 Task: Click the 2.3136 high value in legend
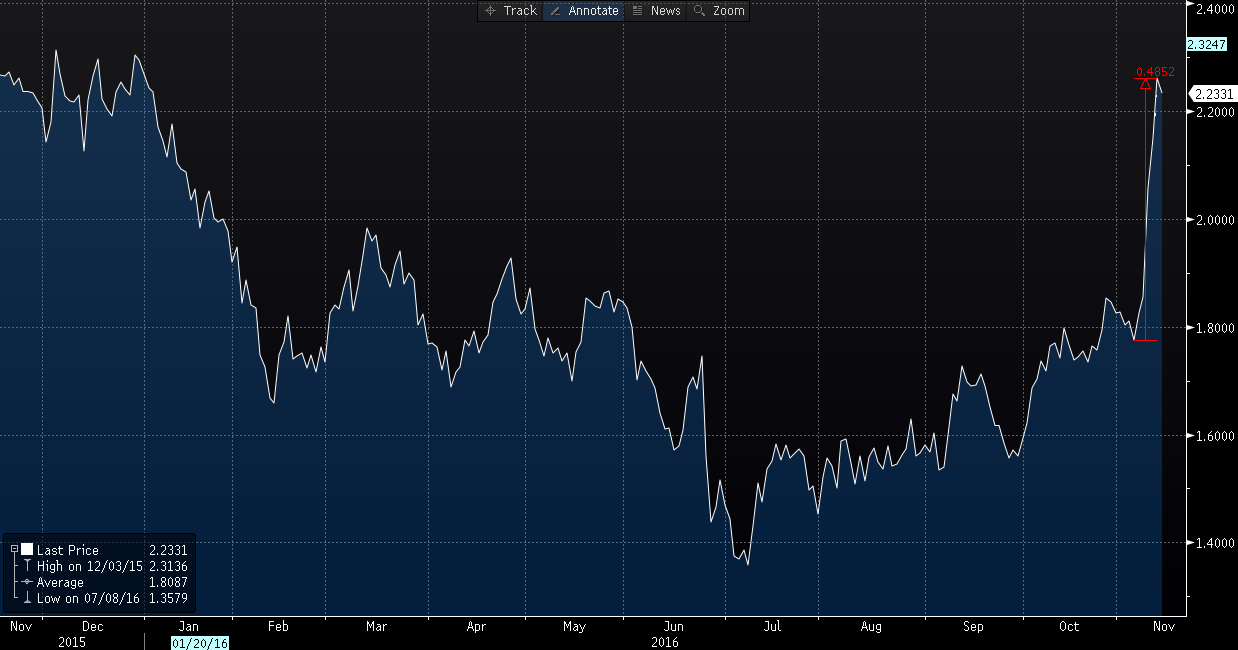coord(168,566)
